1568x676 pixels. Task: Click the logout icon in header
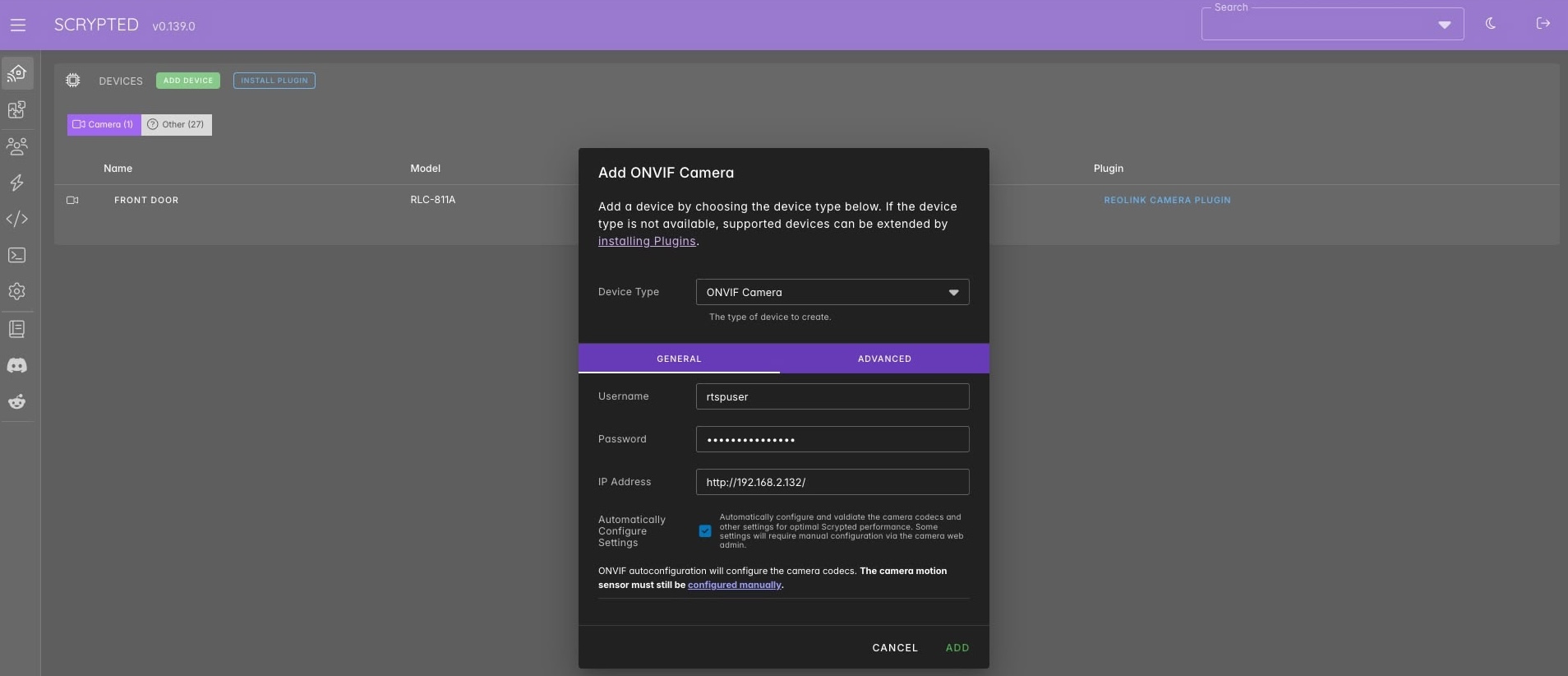coord(1543,24)
